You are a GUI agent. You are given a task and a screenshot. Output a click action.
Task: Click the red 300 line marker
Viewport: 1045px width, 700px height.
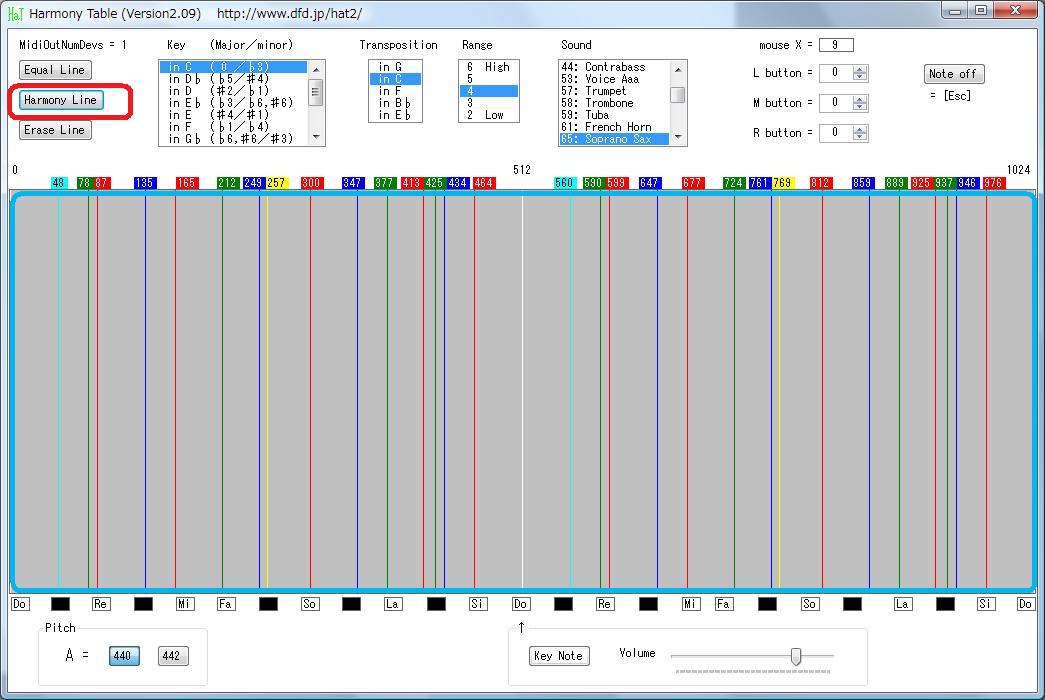[x=311, y=183]
